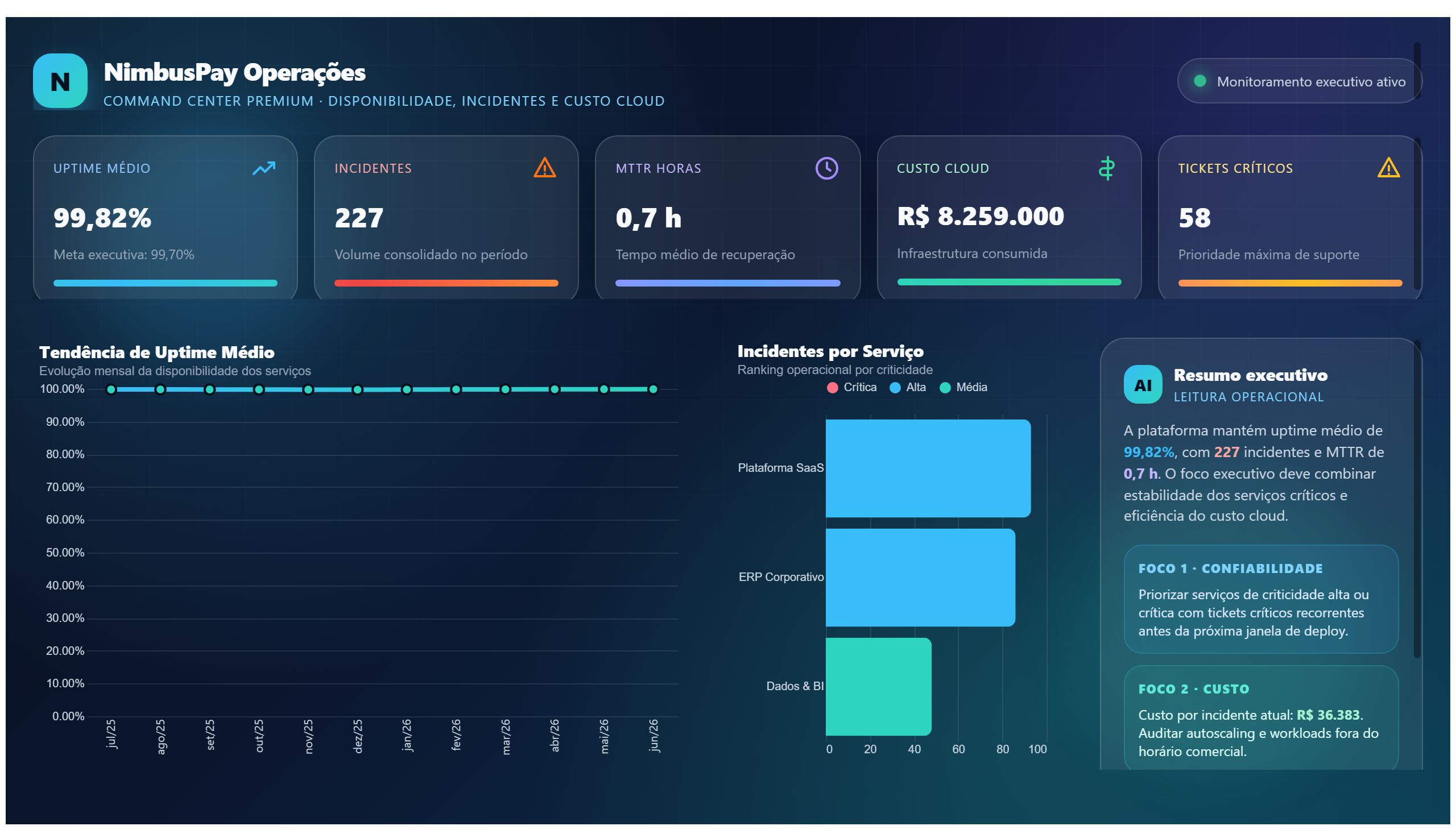Click the Incidentes por Serviço title
Screen dimensions: 1456x830
[x=830, y=351]
